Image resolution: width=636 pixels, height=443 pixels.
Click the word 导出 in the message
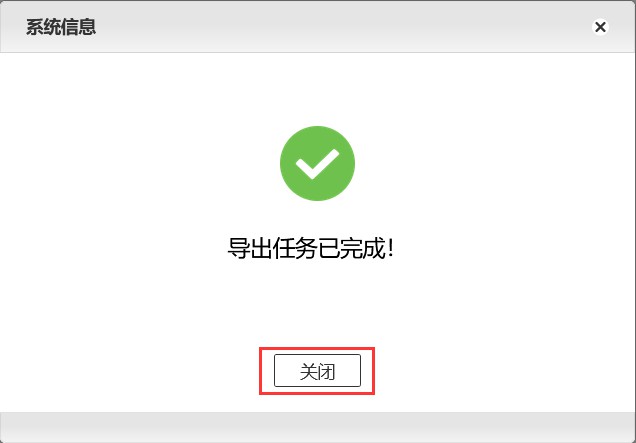pyautogui.click(x=249, y=248)
